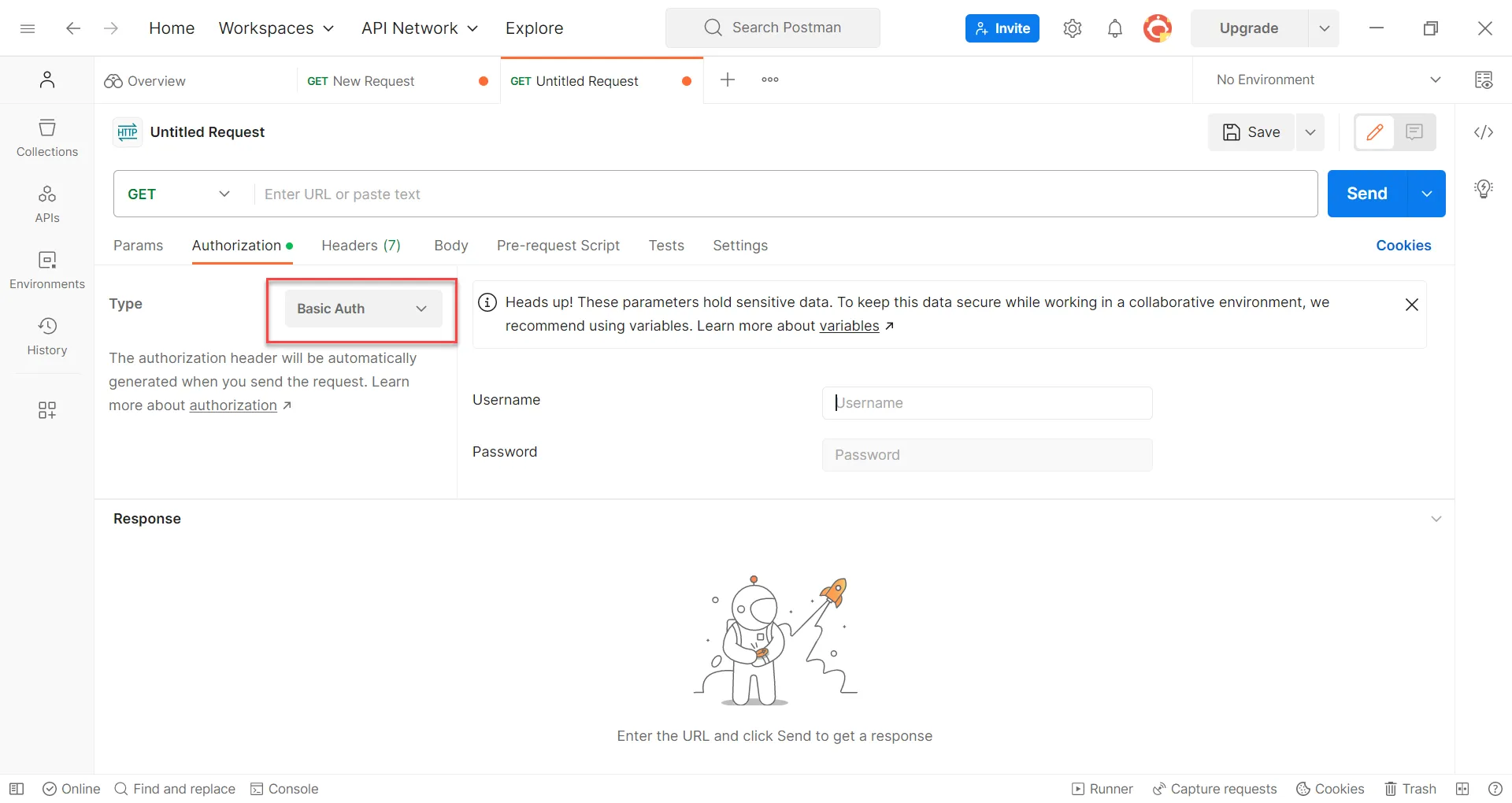Toggle the sidebar from status bar
Screen dimensions: 1512x803
click(17, 789)
